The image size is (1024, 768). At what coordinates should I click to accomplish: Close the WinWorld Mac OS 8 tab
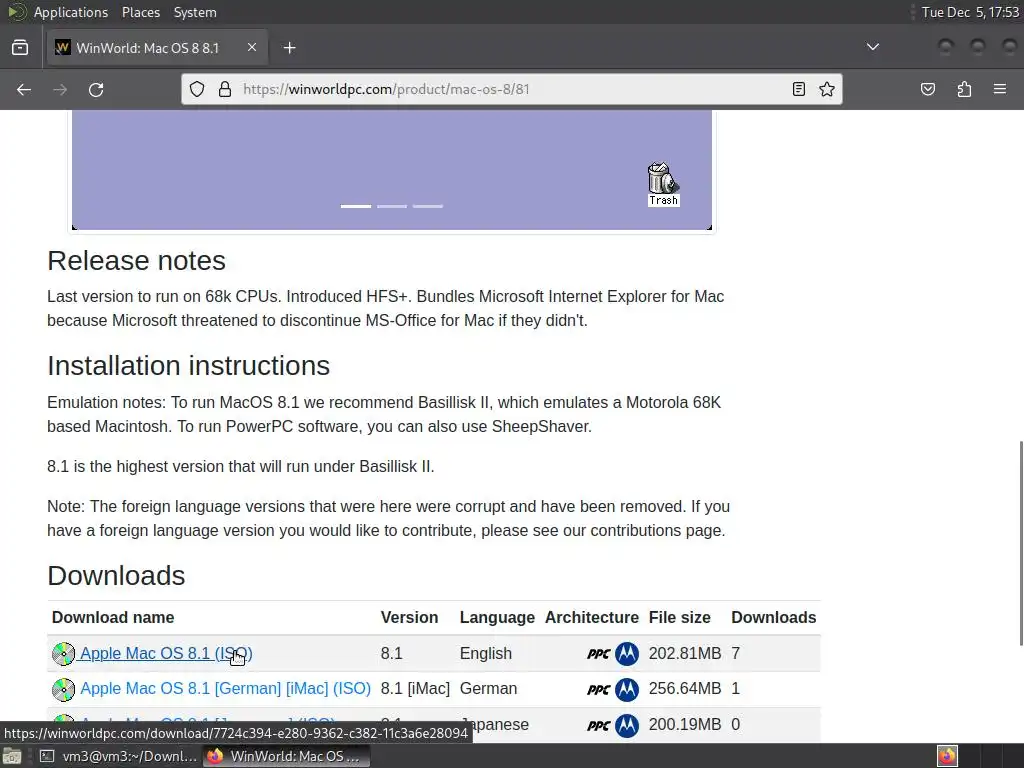[x=251, y=47]
